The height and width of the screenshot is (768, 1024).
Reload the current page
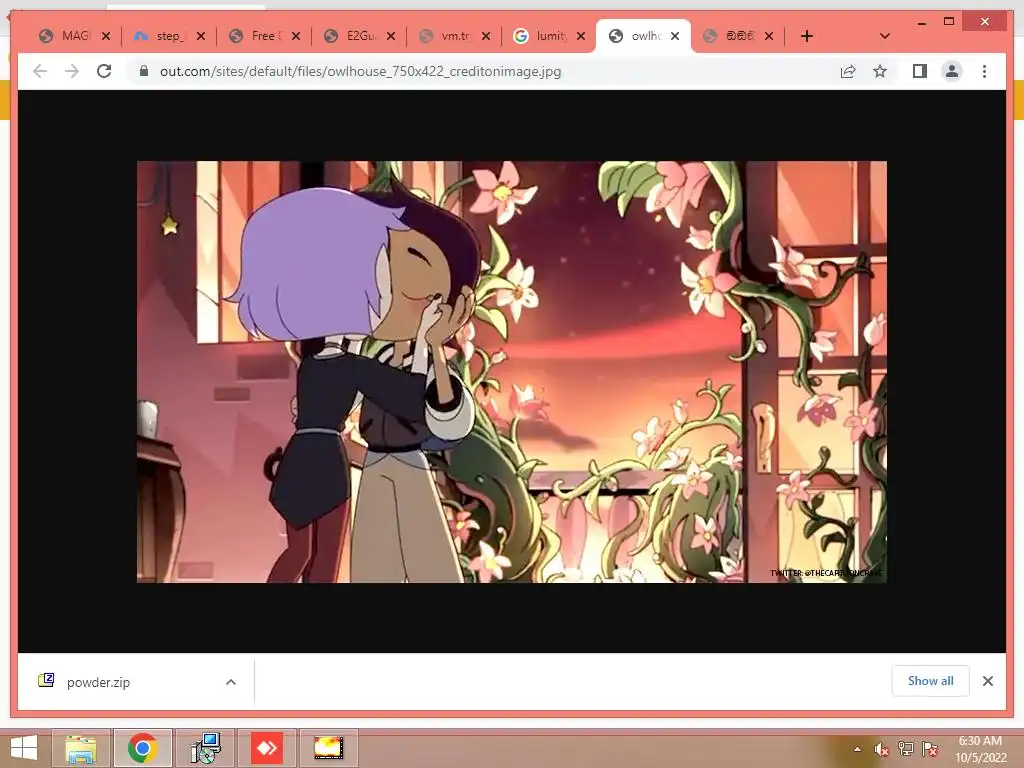pyautogui.click(x=104, y=71)
